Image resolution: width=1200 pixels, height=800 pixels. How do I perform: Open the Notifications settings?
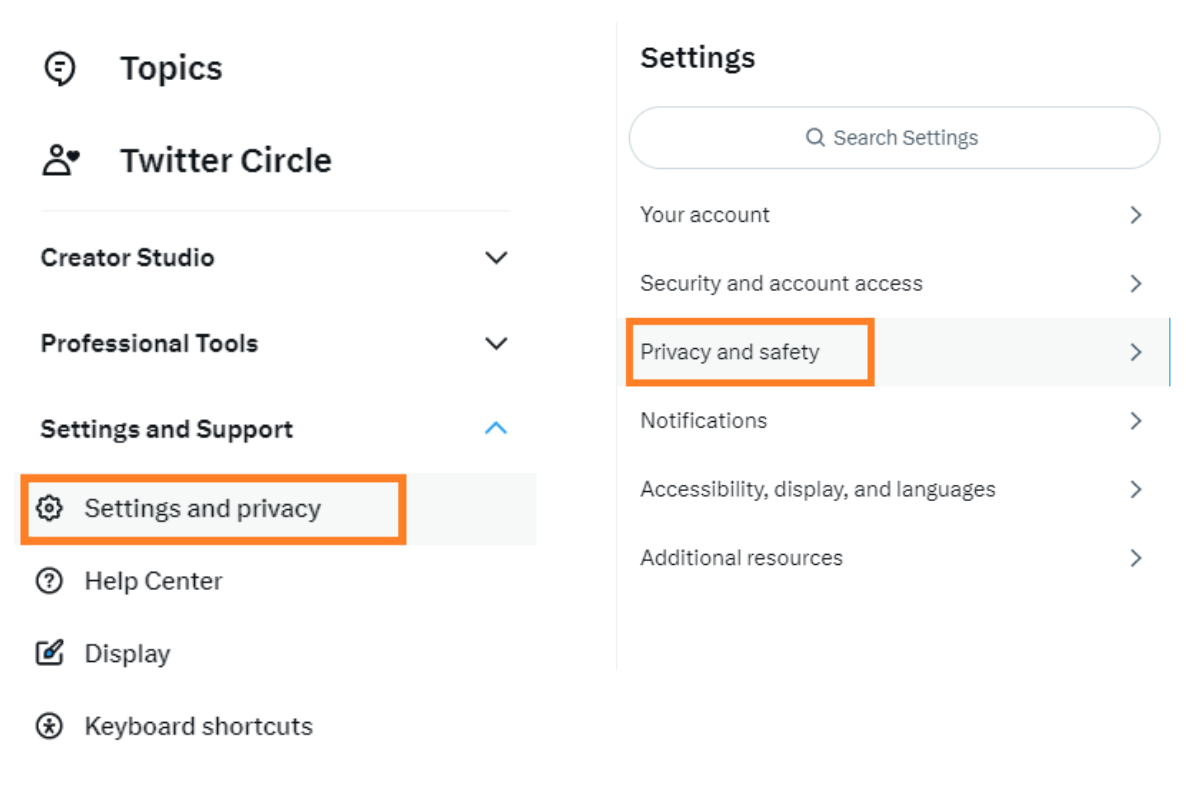point(703,420)
